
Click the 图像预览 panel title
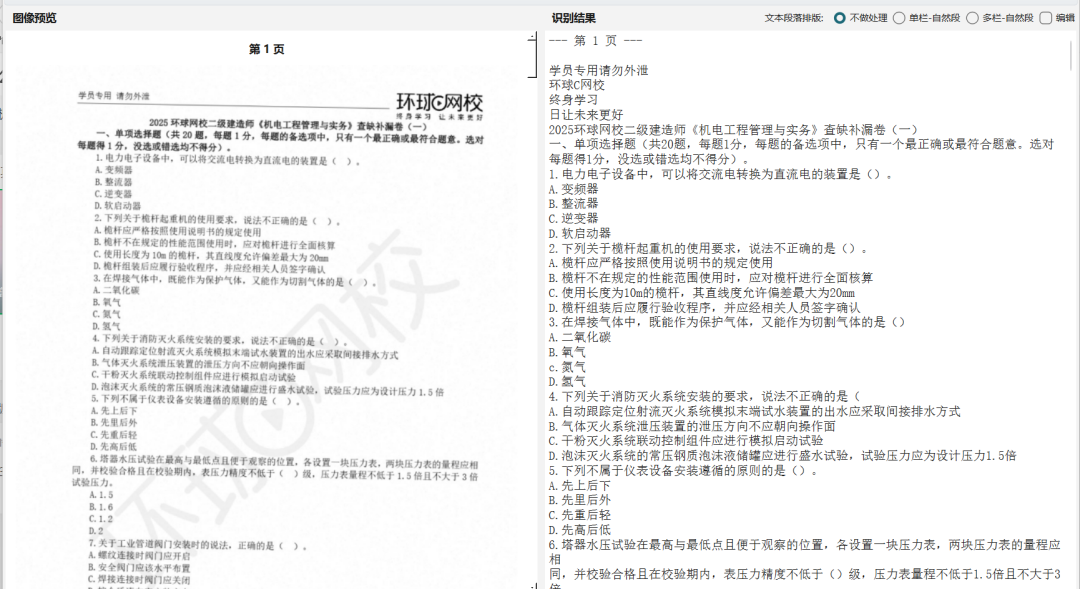point(34,18)
